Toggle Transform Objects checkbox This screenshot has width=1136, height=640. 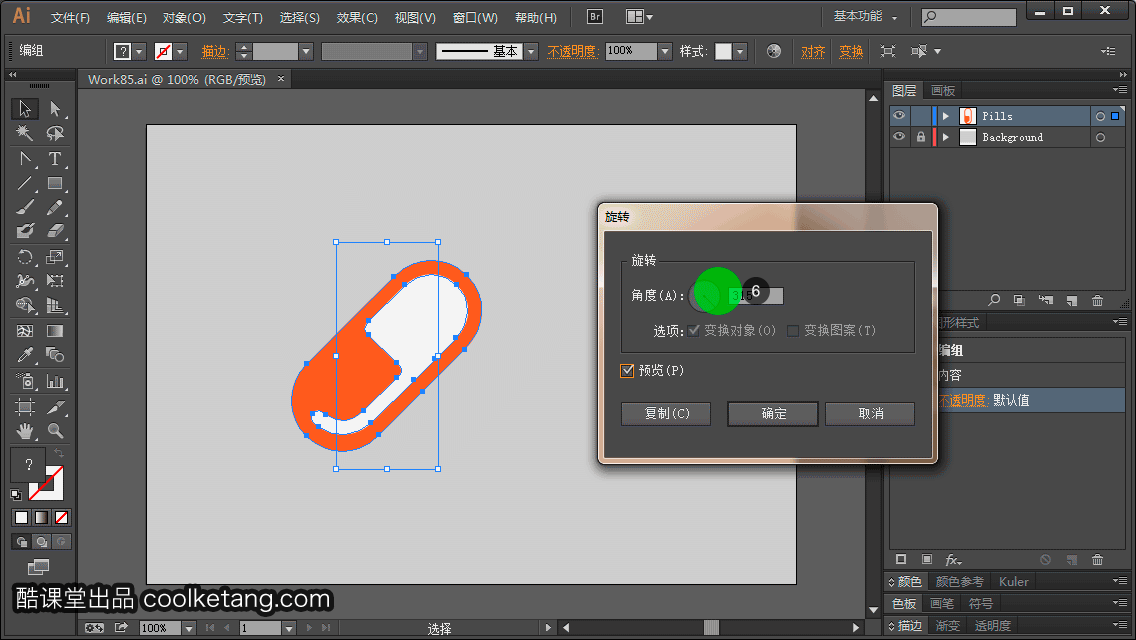click(694, 331)
